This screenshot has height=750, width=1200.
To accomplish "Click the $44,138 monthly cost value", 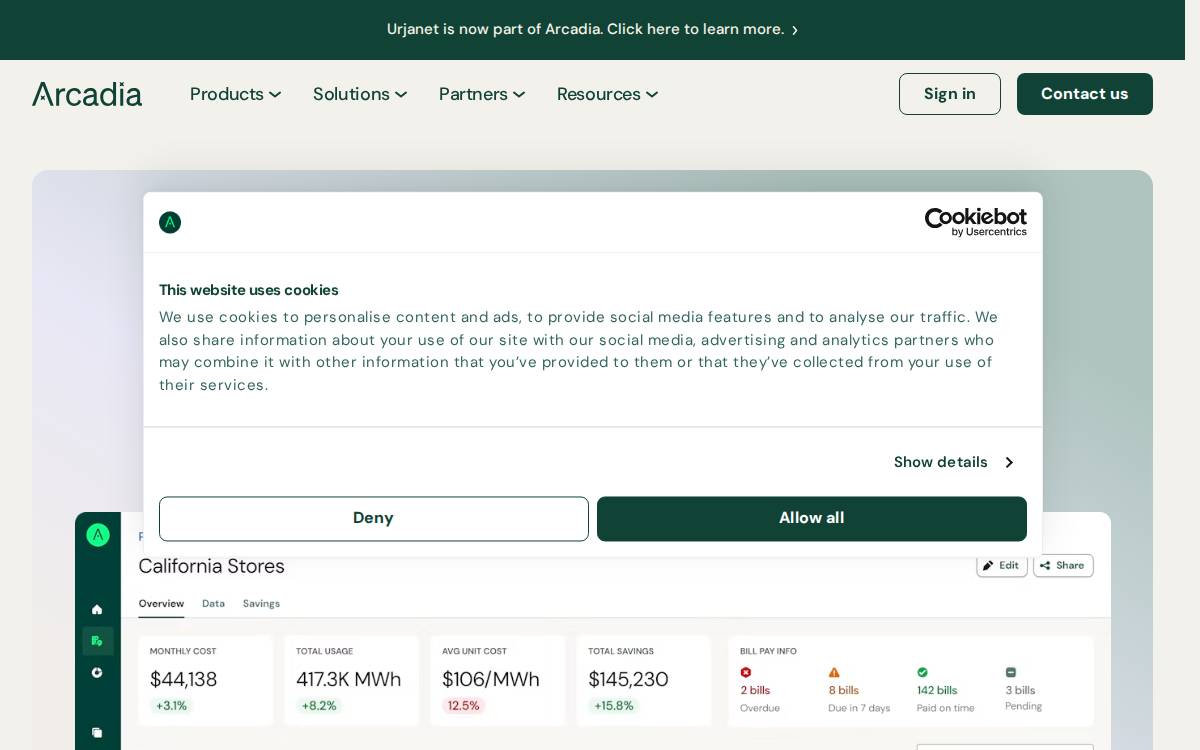I will (183, 679).
